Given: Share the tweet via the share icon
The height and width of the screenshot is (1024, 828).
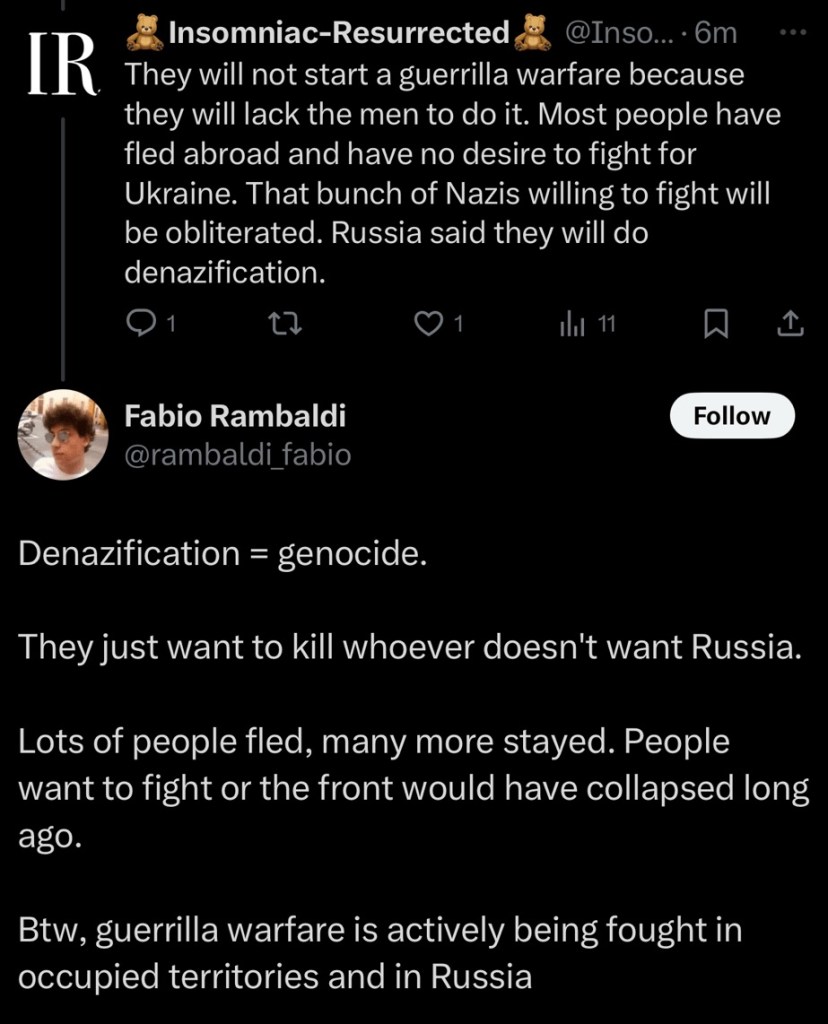Looking at the screenshot, I should 790,322.
